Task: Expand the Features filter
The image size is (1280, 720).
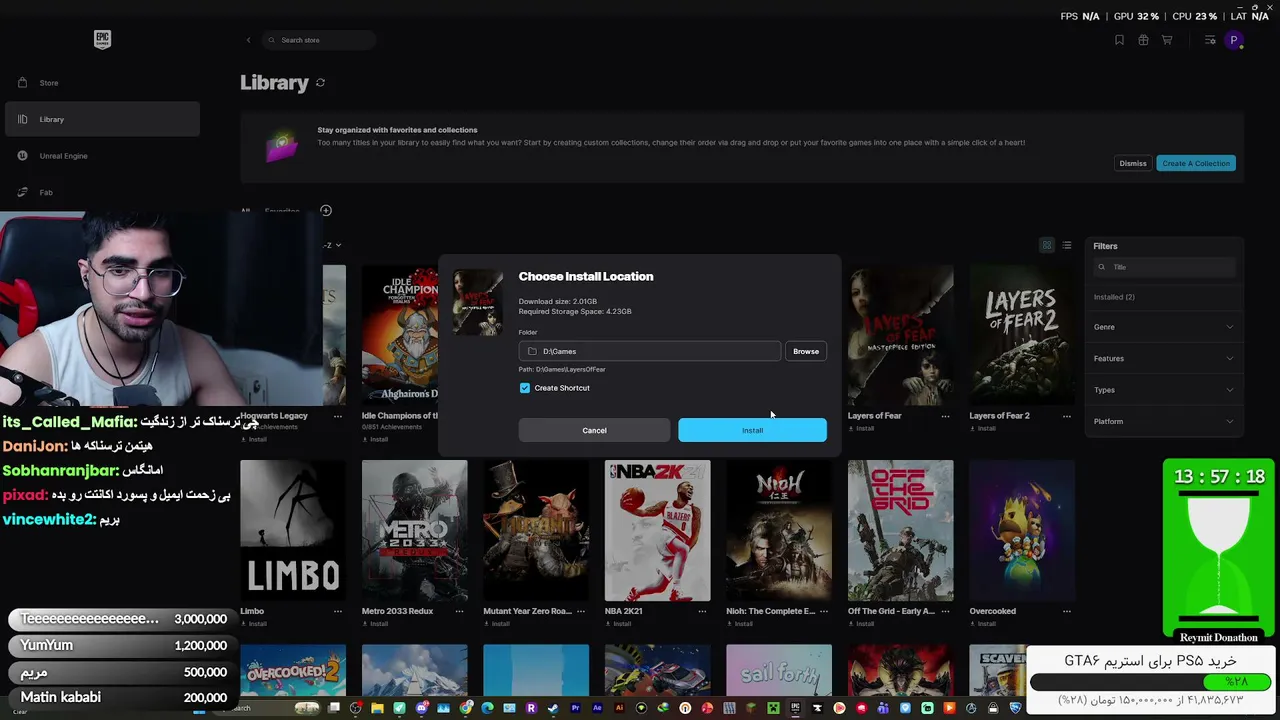Action: pyautogui.click(x=1164, y=358)
